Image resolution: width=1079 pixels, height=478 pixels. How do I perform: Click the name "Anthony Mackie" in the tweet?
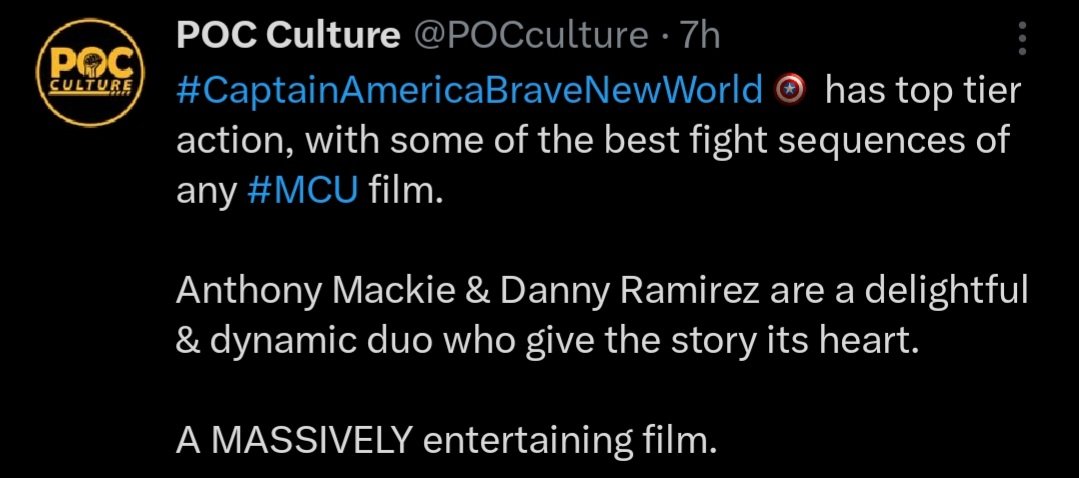296,292
